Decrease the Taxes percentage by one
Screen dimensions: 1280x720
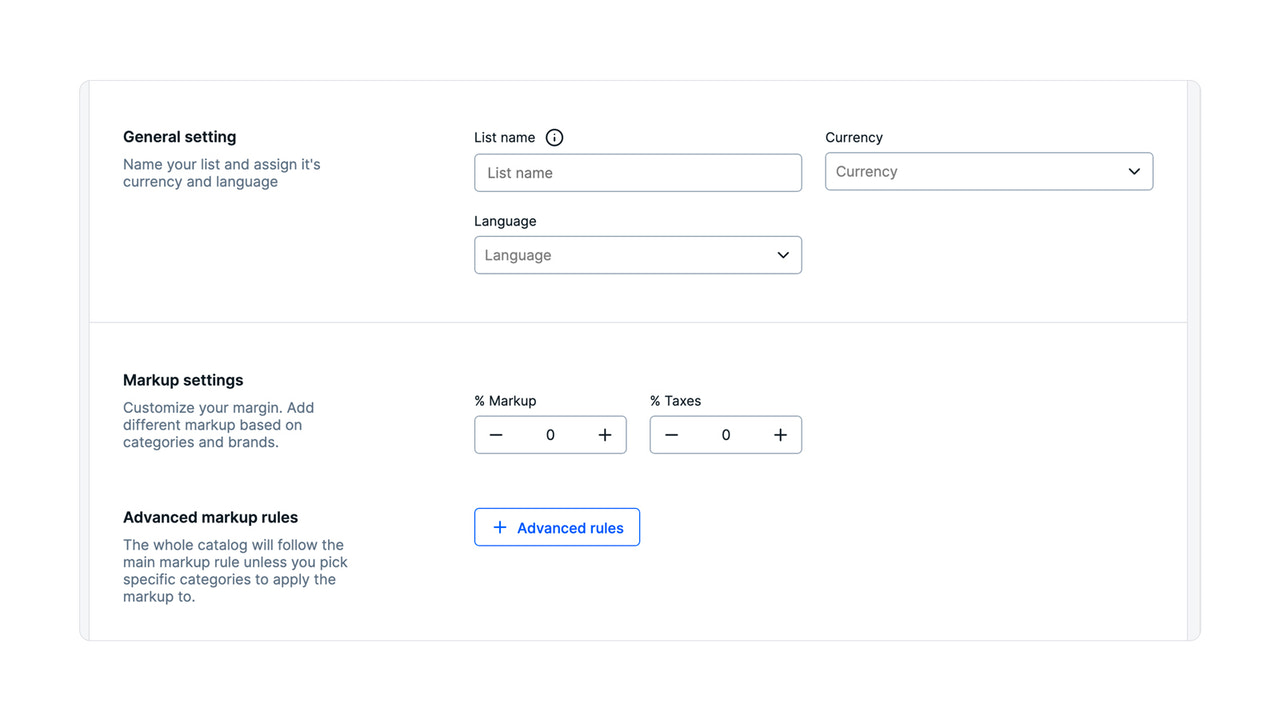tap(671, 434)
